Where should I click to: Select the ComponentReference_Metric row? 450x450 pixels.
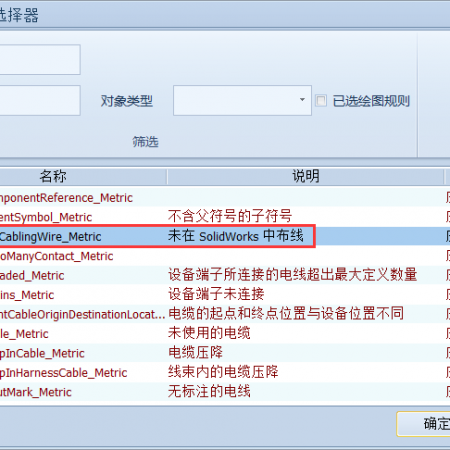click(x=225, y=198)
